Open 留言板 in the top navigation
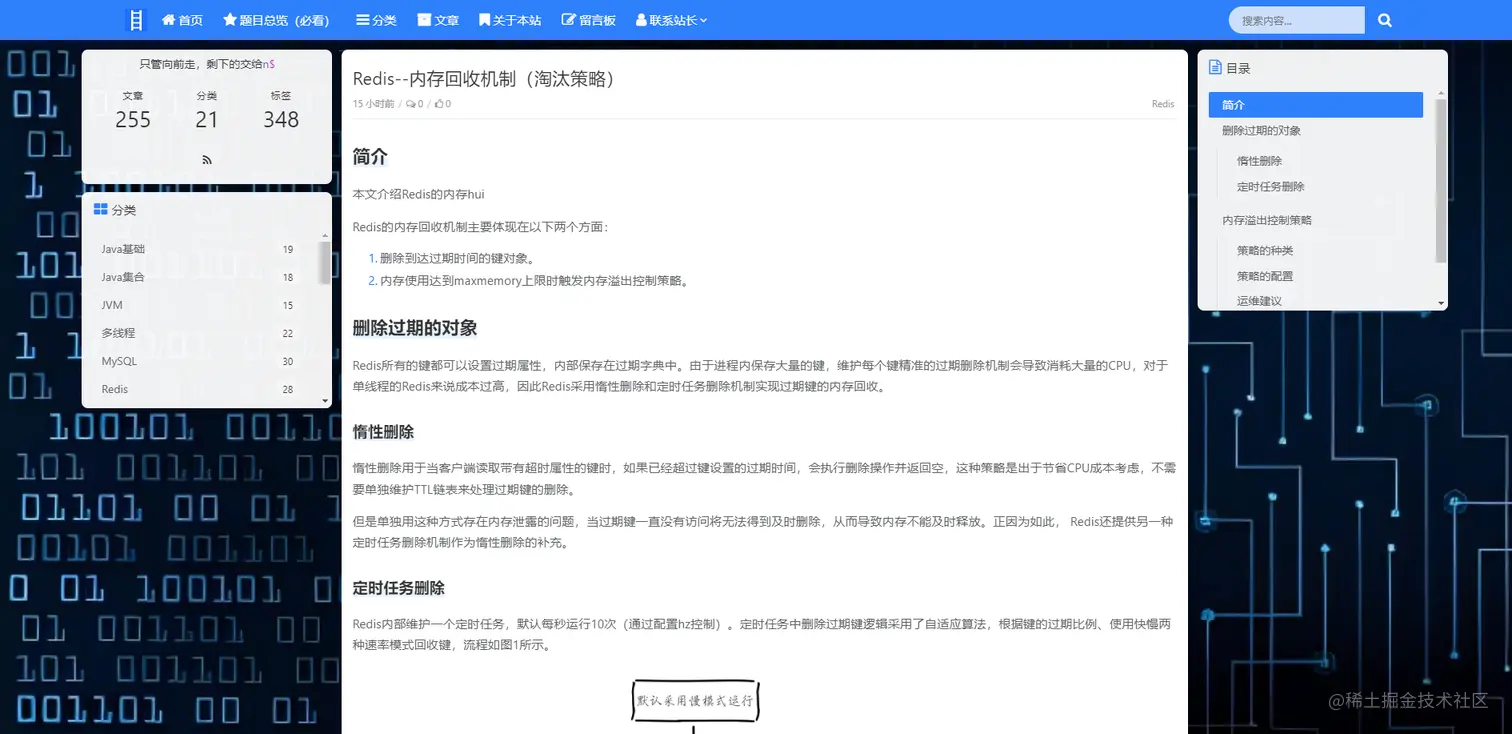The image size is (1512, 734). tap(589, 20)
